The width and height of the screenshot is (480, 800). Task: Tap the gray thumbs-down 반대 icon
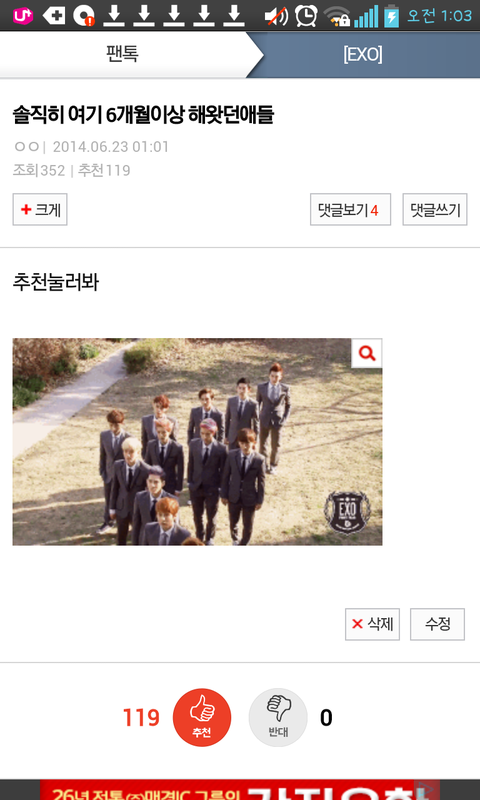click(278, 717)
